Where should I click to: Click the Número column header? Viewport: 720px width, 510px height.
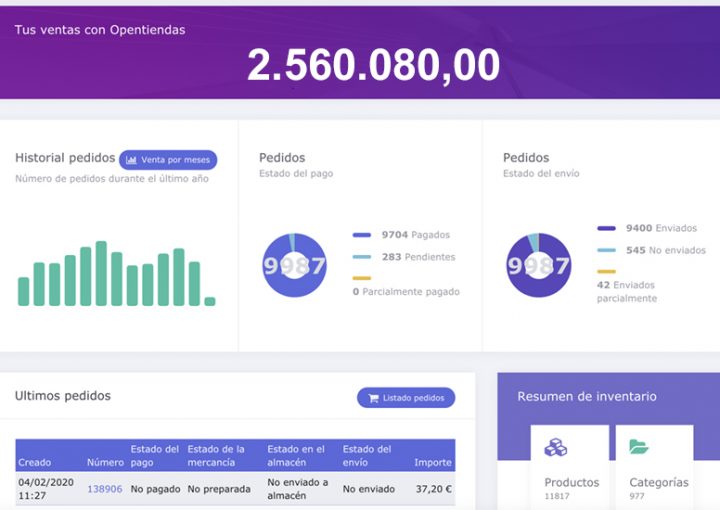click(x=105, y=462)
